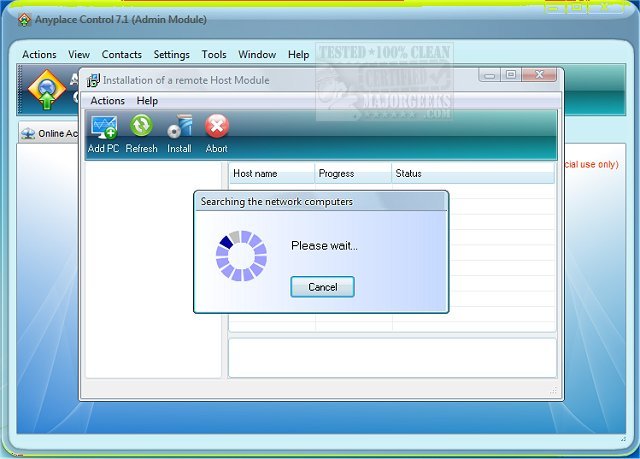The image size is (640, 459).
Task: Click the Anyplace Control title bar app icon
Action: pos(24,20)
